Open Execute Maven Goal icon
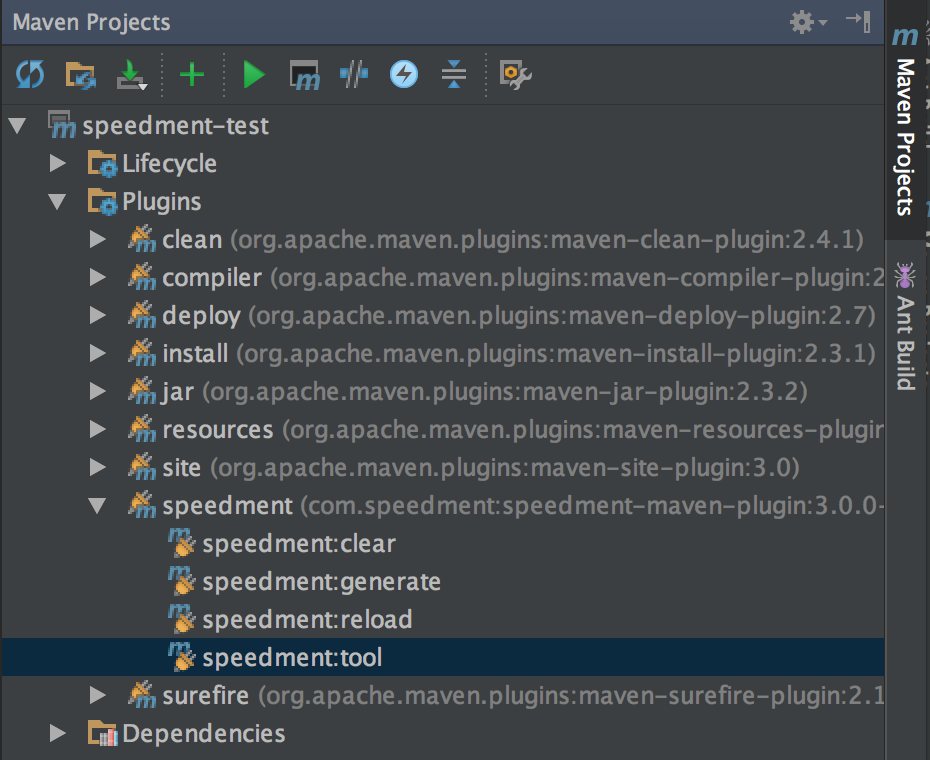 [304, 75]
